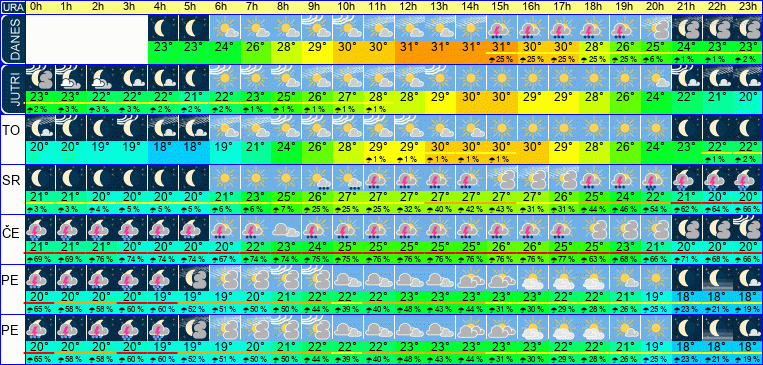The height and width of the screenshot is (365, 763).
Task: Click the moon icon for today at 4h
Action: tap(164, 28)
